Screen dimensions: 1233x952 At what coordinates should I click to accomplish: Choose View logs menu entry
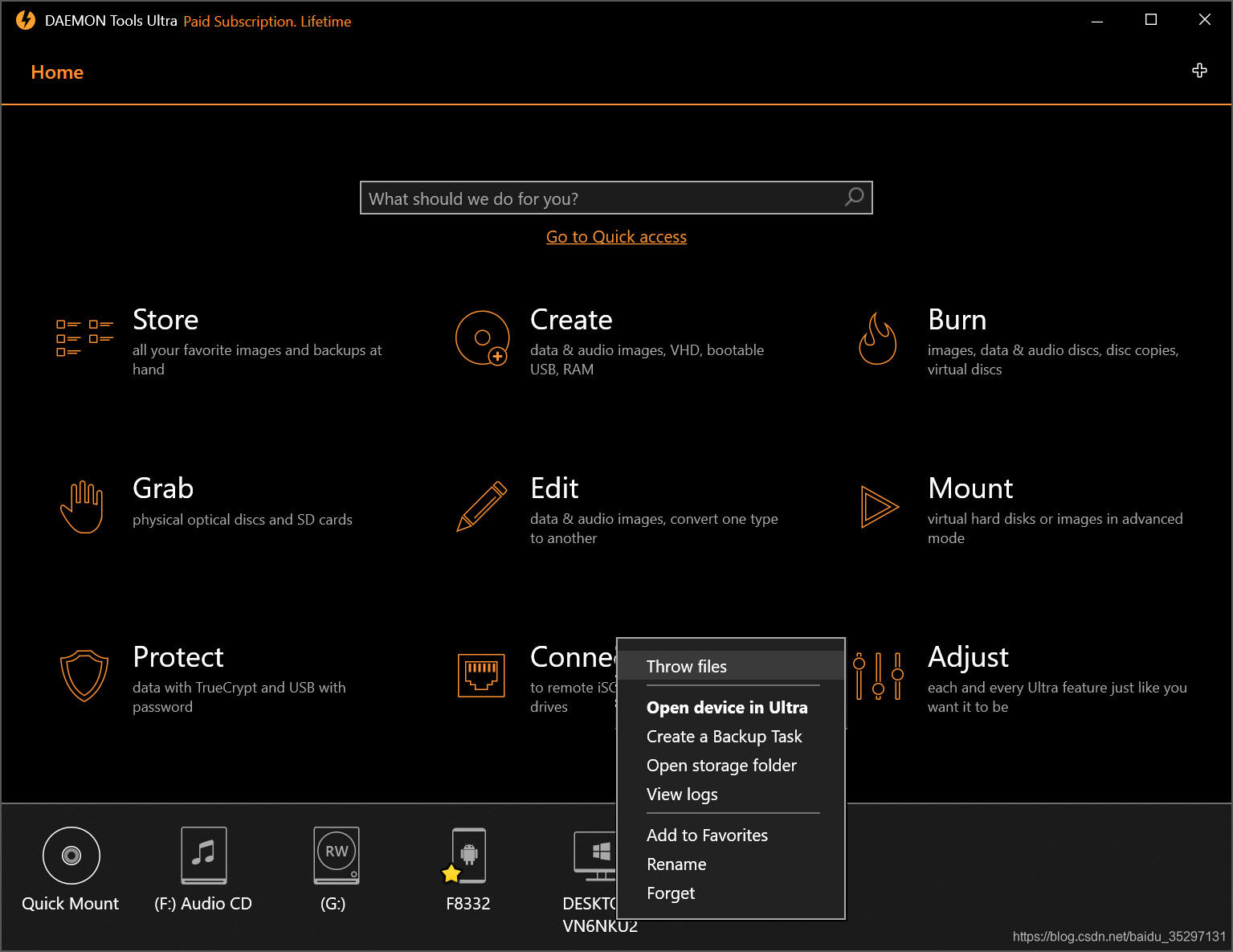[731, 795]
